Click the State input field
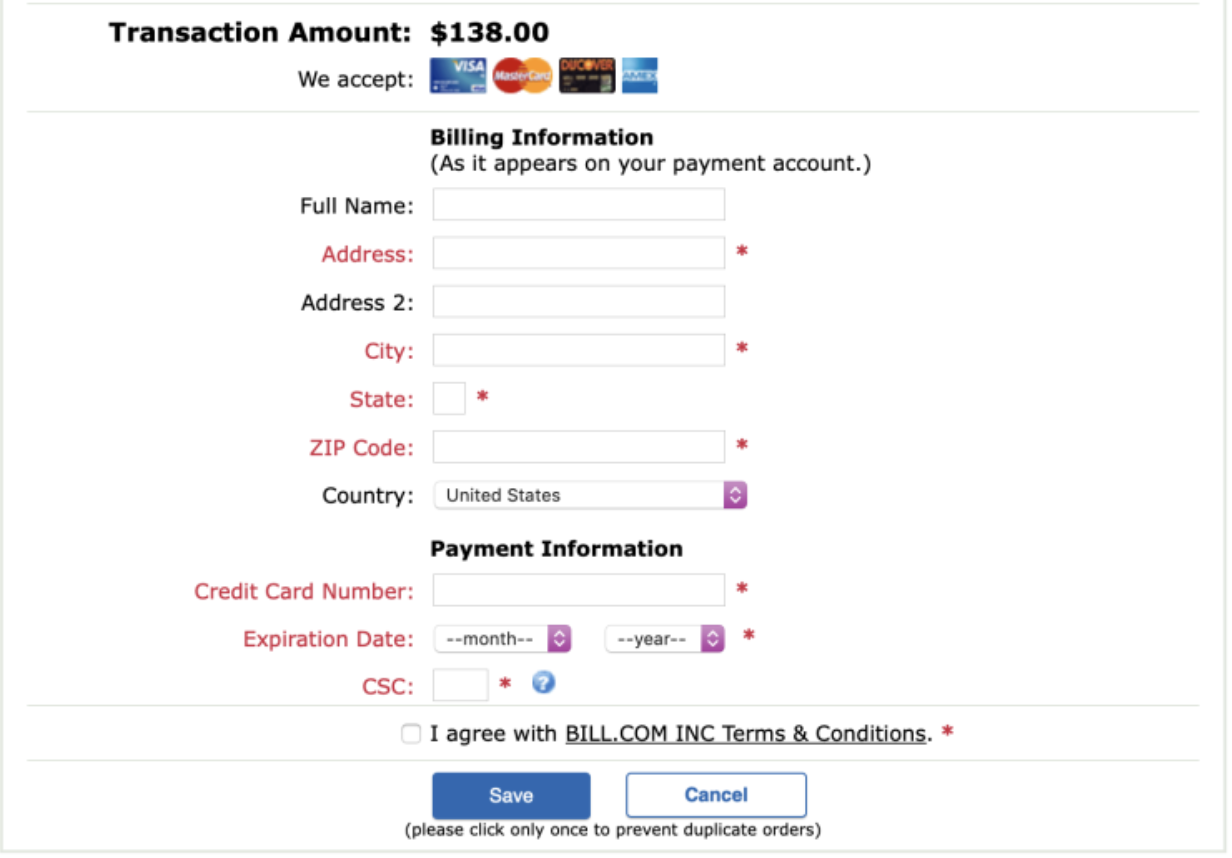The height and width of the screenshot is (858, 1232). [448, 398]
